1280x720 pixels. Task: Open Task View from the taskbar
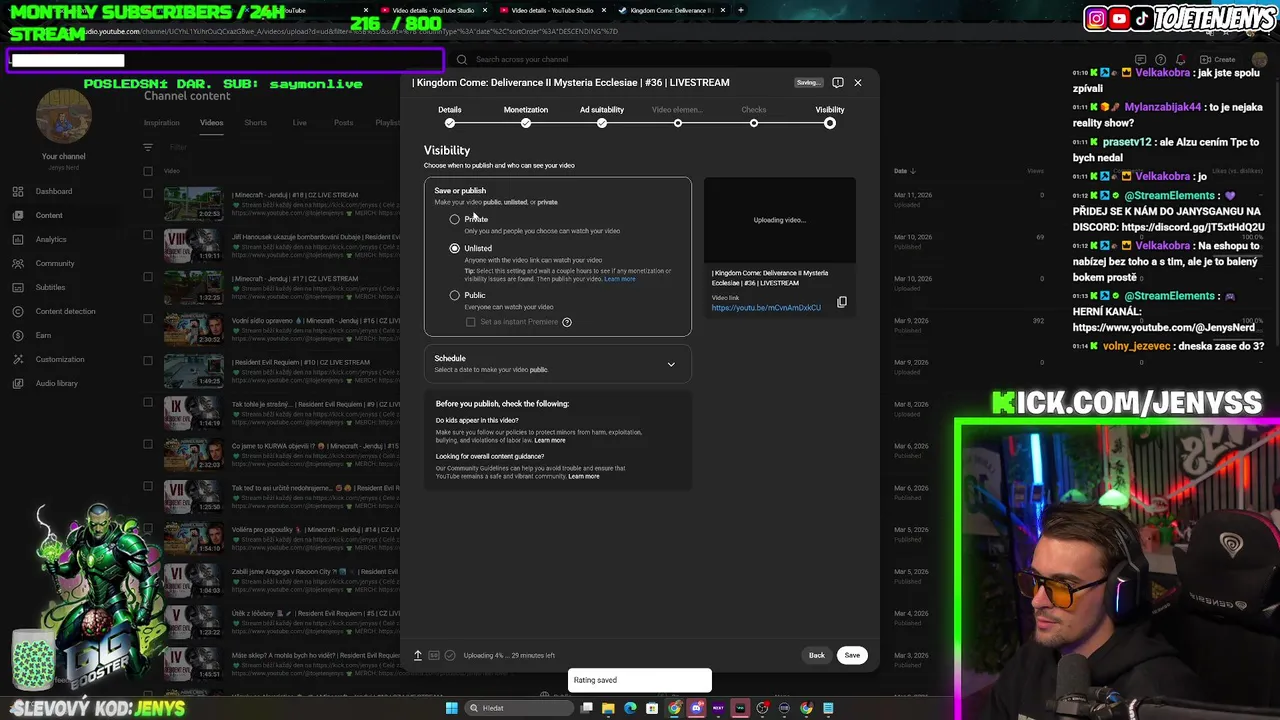[x=587, y=708]
